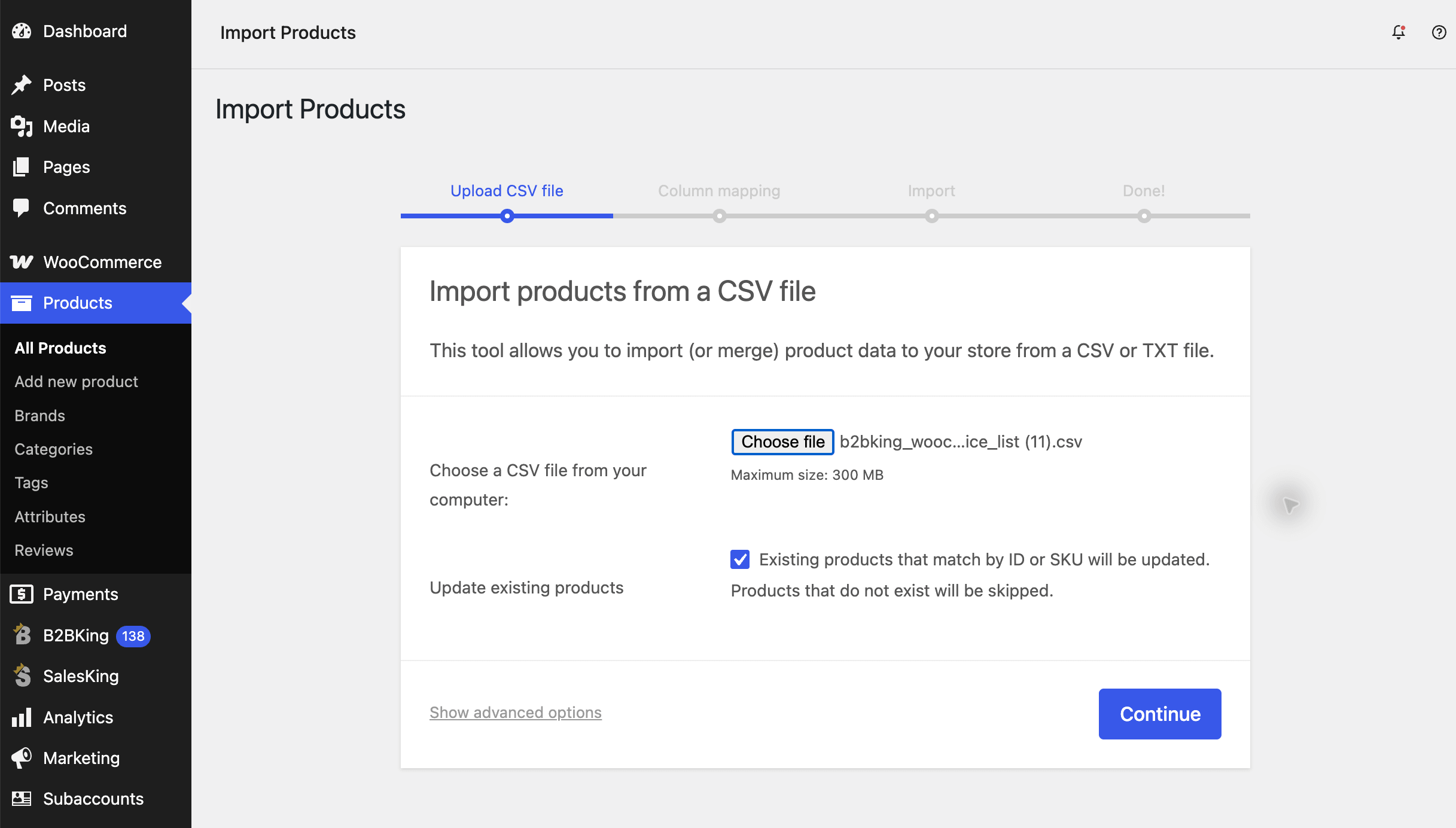Go to Reviews submenu item
Screen dimensions: 1456x828
(44, 550)
